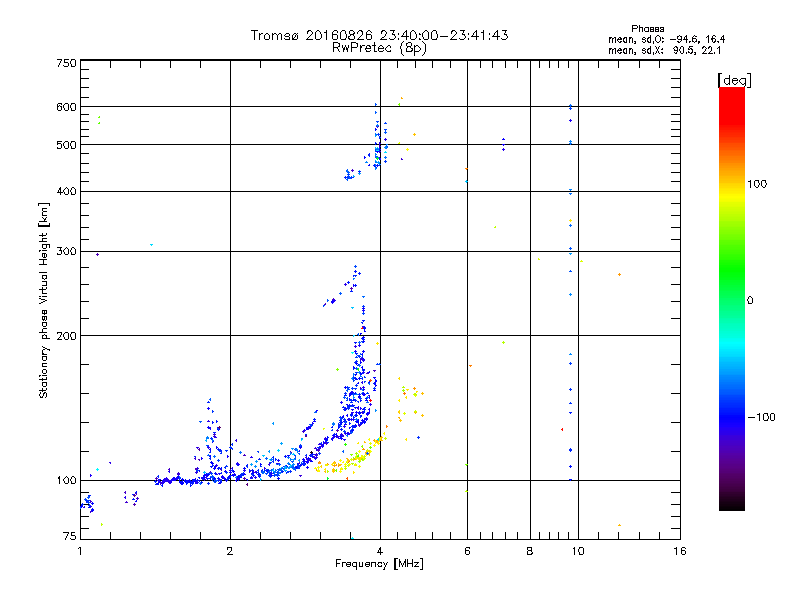
Task: Click the colorbar tick label '100'
Action: [757, 184]
